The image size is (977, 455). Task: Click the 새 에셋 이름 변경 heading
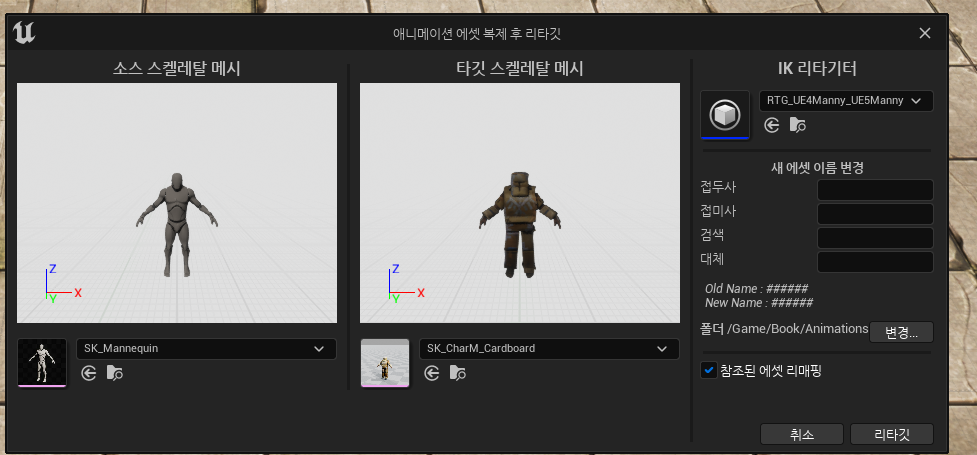point(817,168)
